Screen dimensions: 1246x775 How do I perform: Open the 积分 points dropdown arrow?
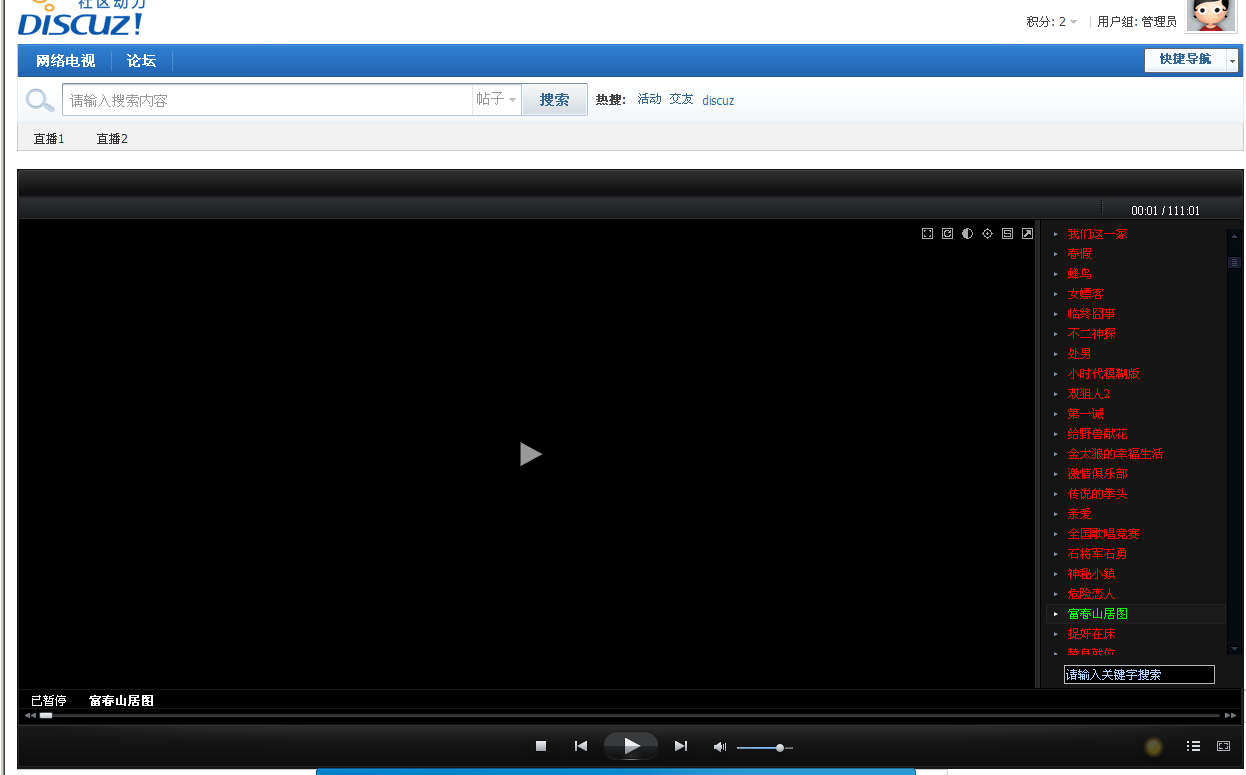(x=1073, y=22)
